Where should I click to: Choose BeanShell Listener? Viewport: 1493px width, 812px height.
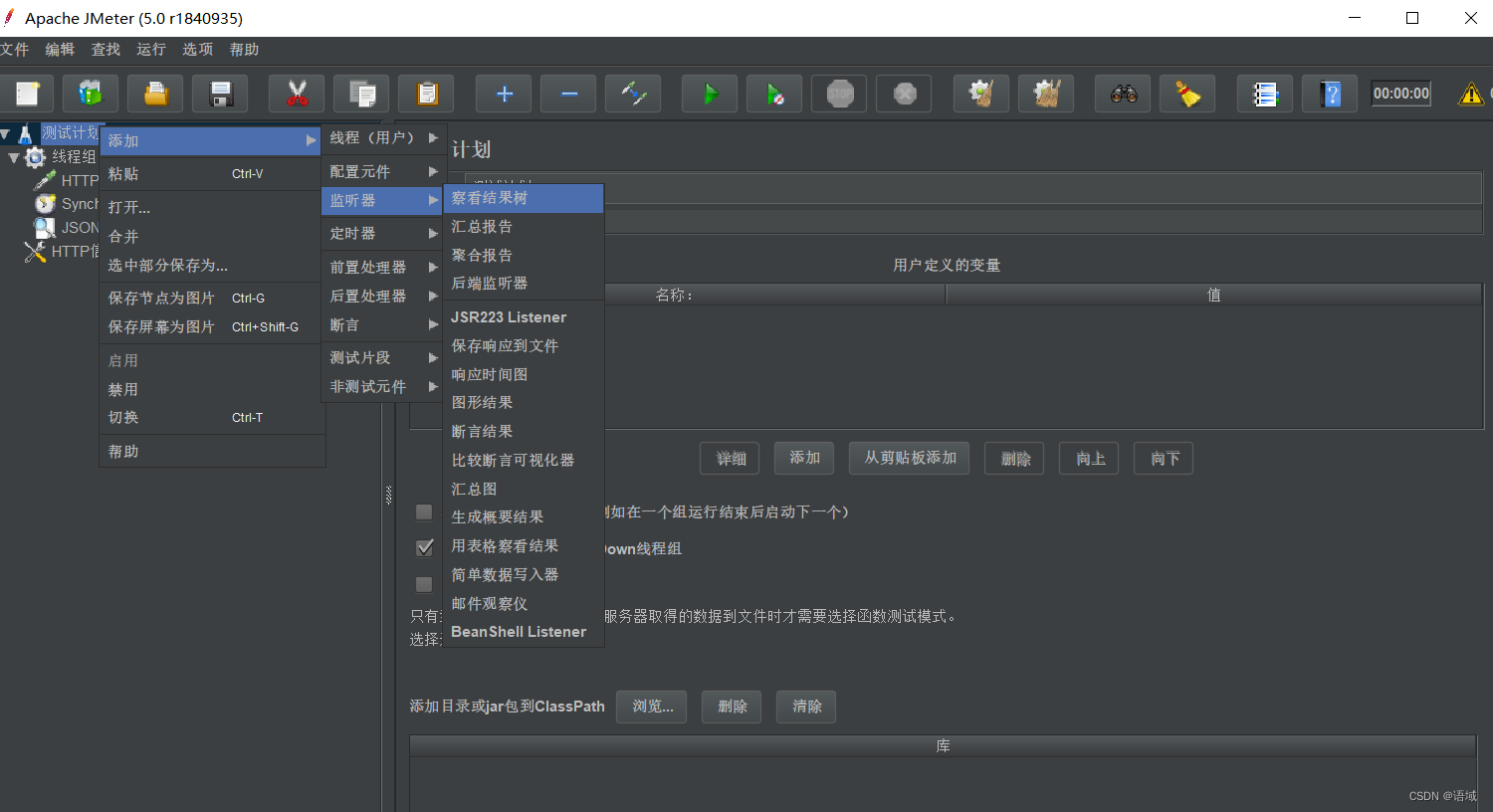[524, 632]
